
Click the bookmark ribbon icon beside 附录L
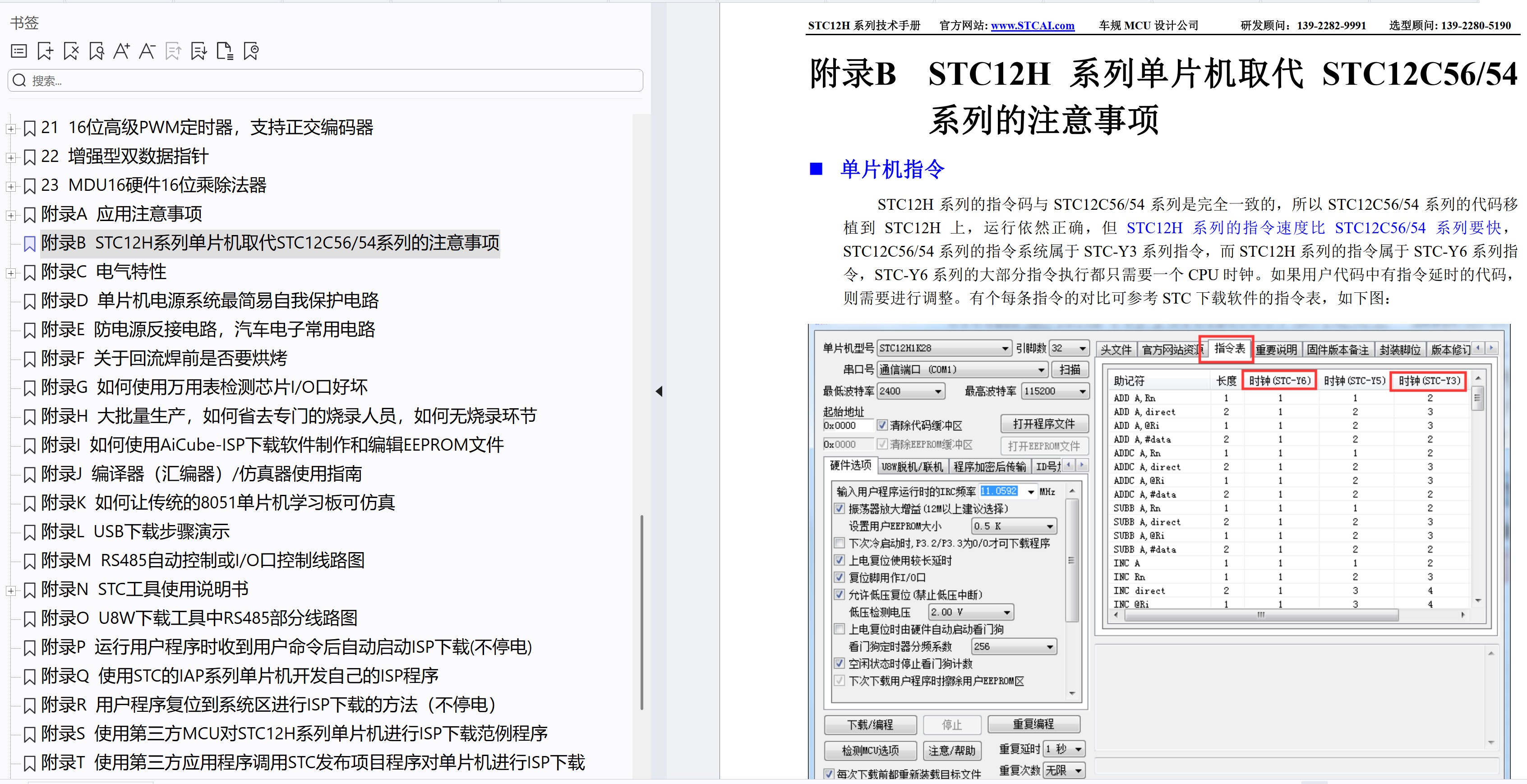click(x=30, y=533)
